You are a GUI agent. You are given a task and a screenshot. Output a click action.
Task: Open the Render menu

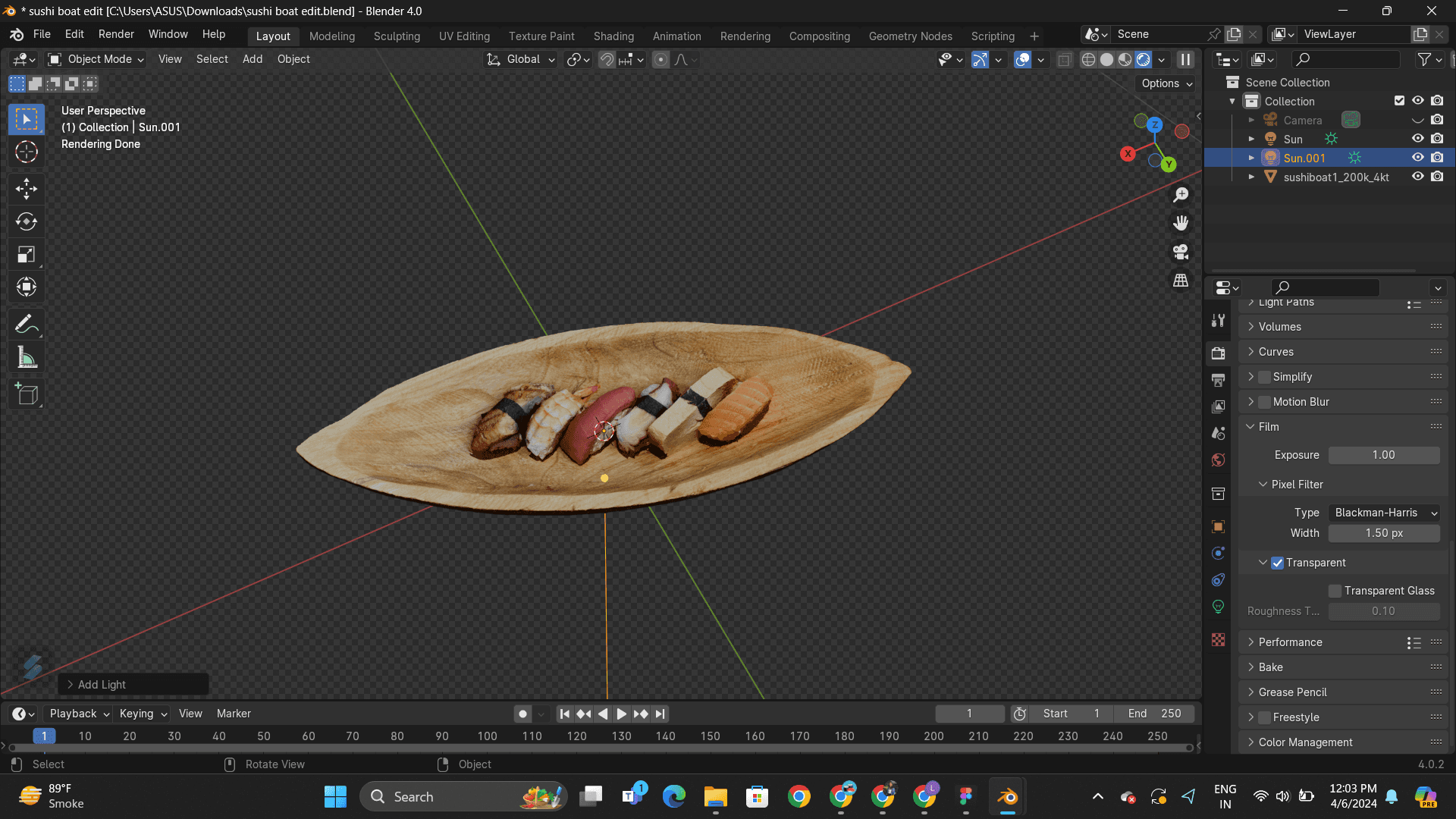(116, 34)
